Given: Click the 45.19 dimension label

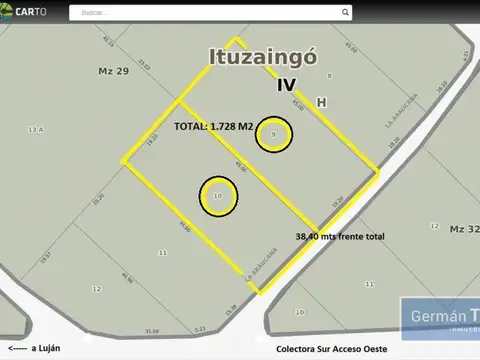Looking at the screenshot, I should (x=109, y=42).
